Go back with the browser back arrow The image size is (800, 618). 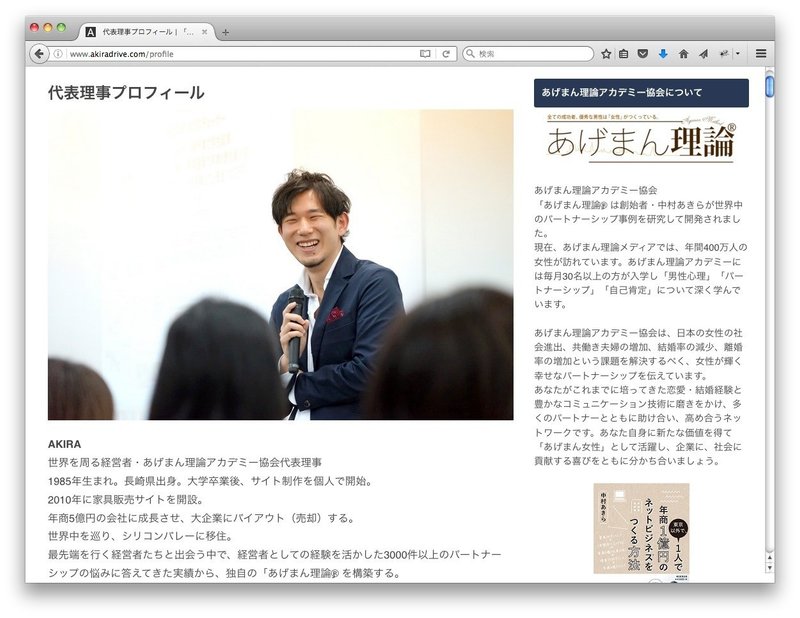[x=39, y=54]
